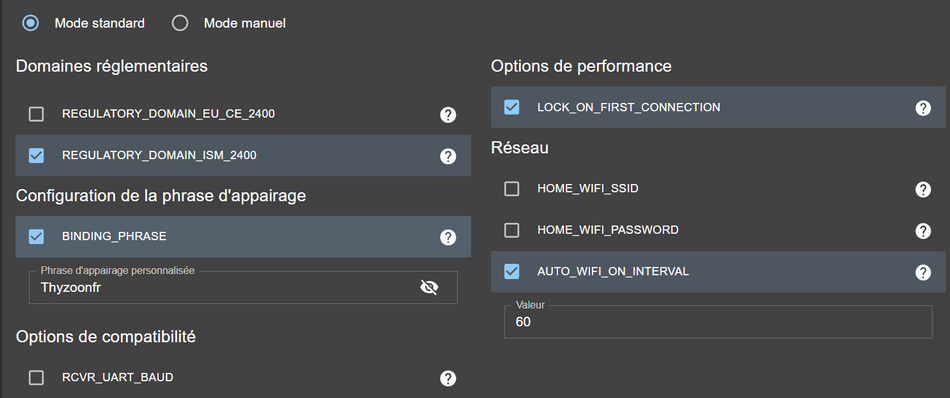Enable REGULATORY_DOMAIN_EU_CE_2400 checkbox
This screenshot has height=398, width=950.
[36, 114]
